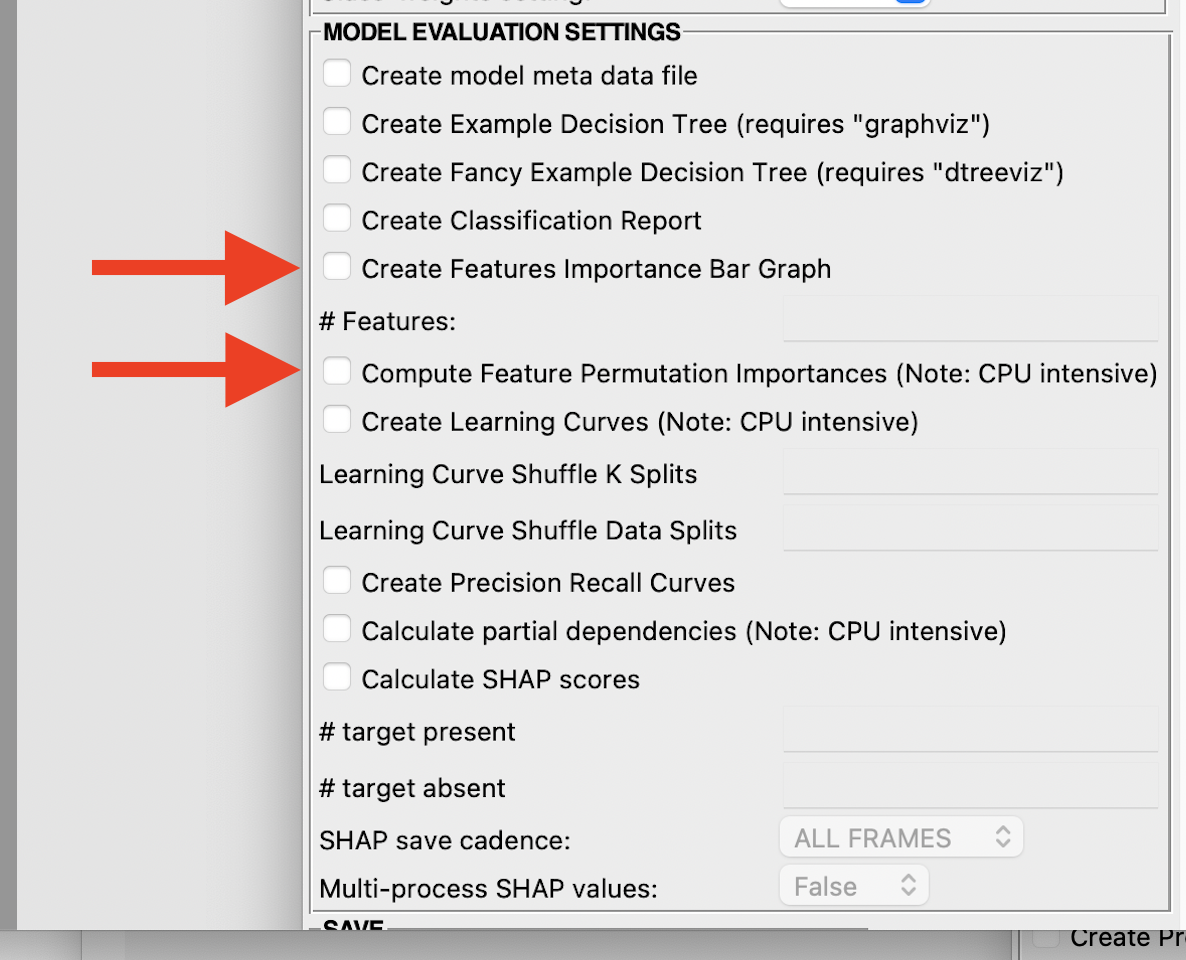Check "Create Learning Curves" option

pos(337,418)
